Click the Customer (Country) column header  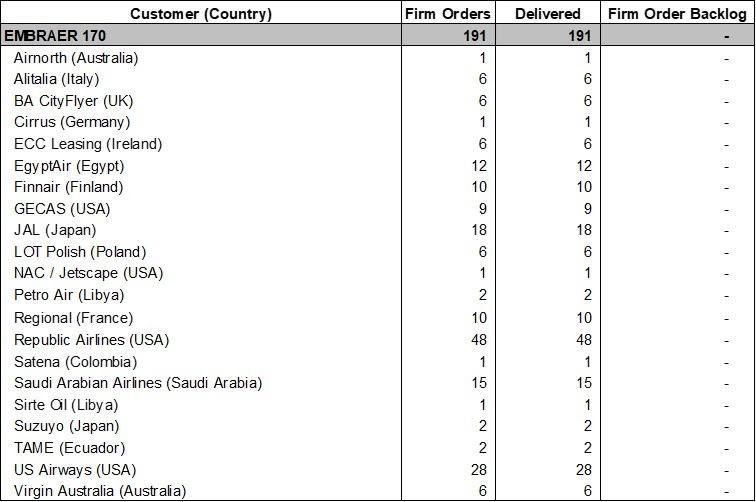click(200, 14)
